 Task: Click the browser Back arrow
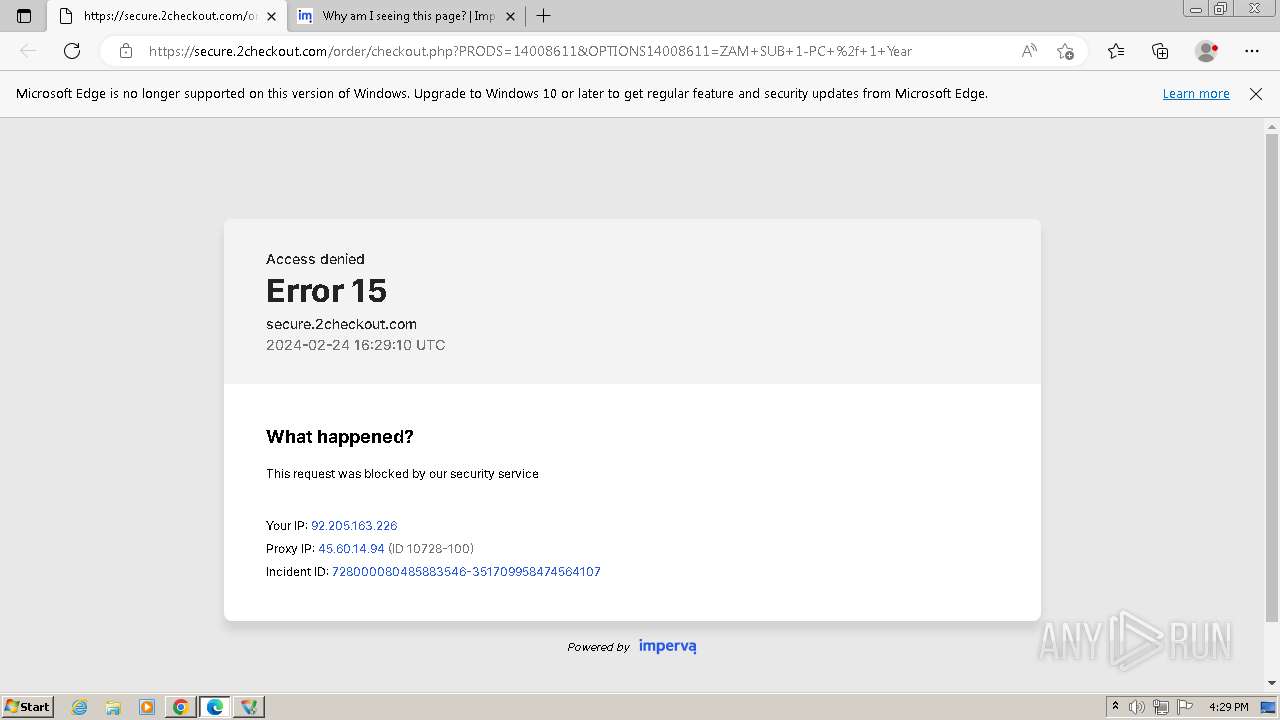click(x=28, y=51)
